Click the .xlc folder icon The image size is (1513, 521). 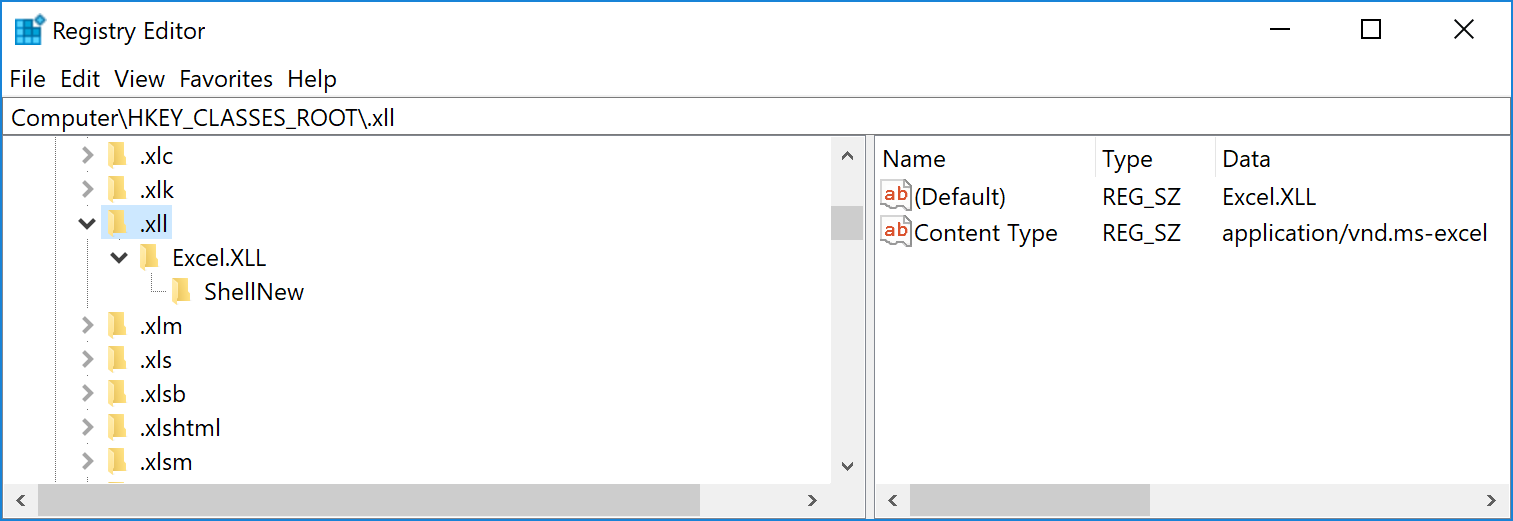[117, 156]
